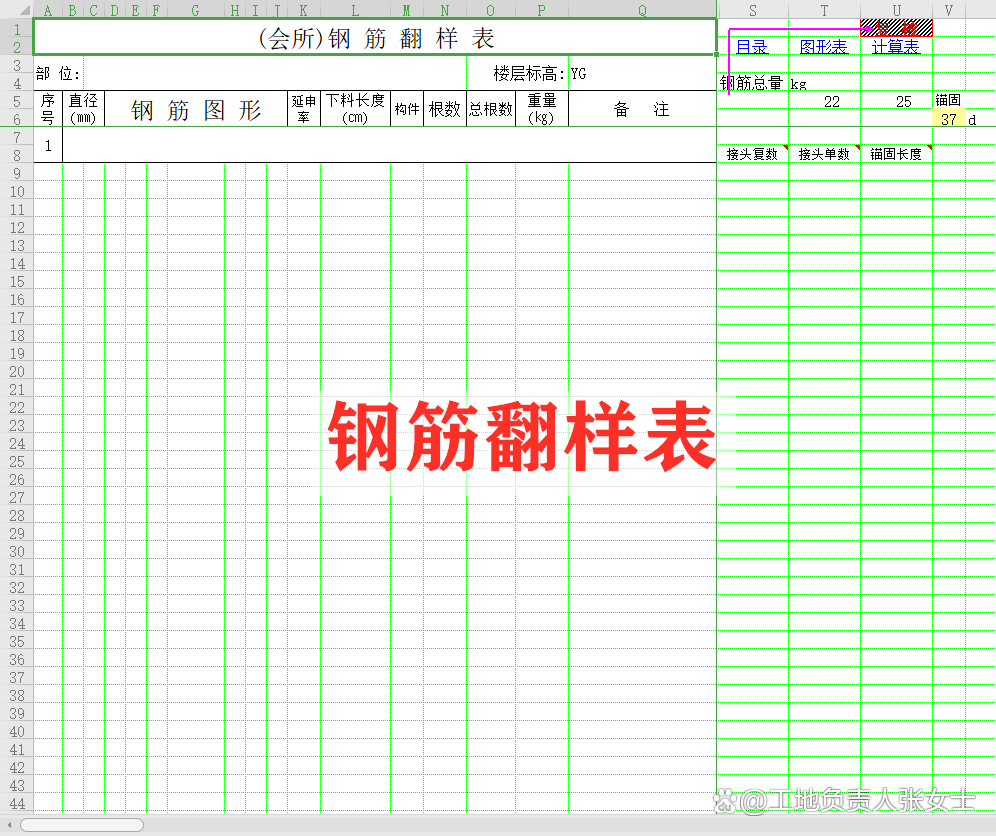Image resolution: width=996 pixels, height=836 pixels.
Task: Select the merged title cell (会所)钢筋翻样表
Action: pyautogui.click(x=375, y=37)
